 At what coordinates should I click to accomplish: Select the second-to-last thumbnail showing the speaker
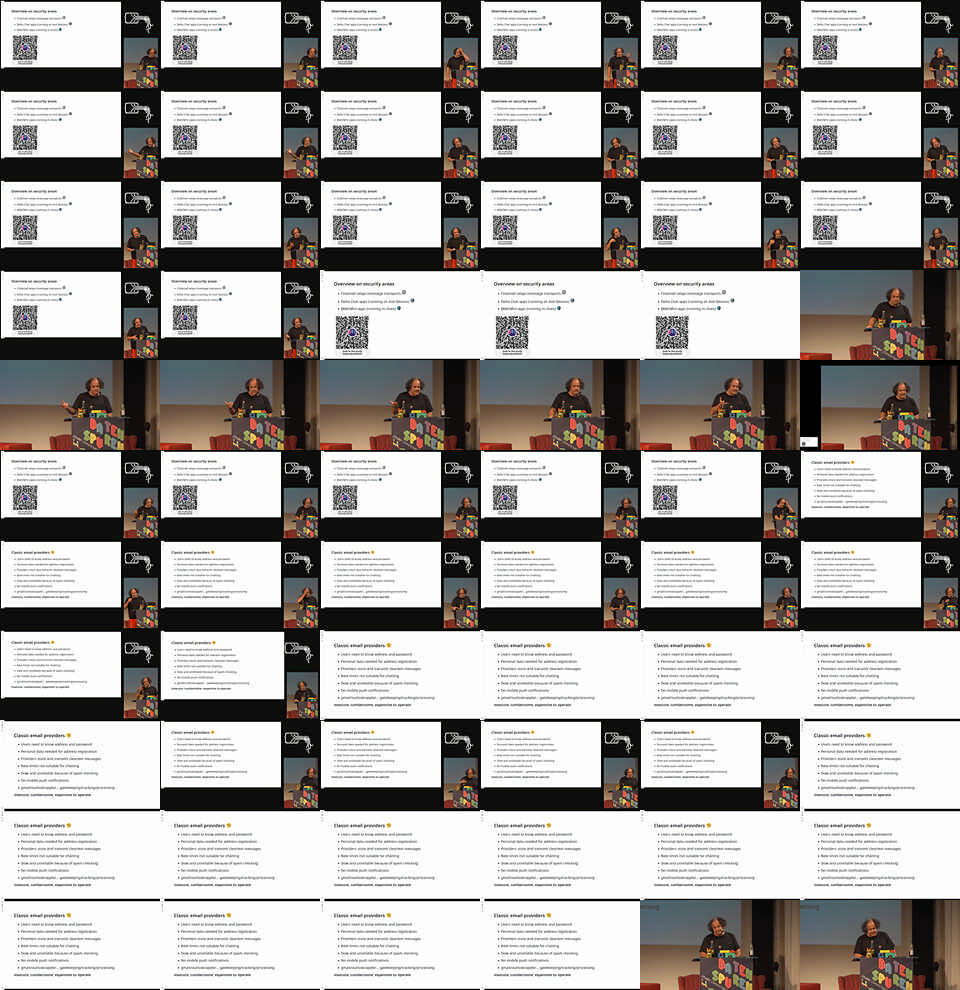[720, 945]
